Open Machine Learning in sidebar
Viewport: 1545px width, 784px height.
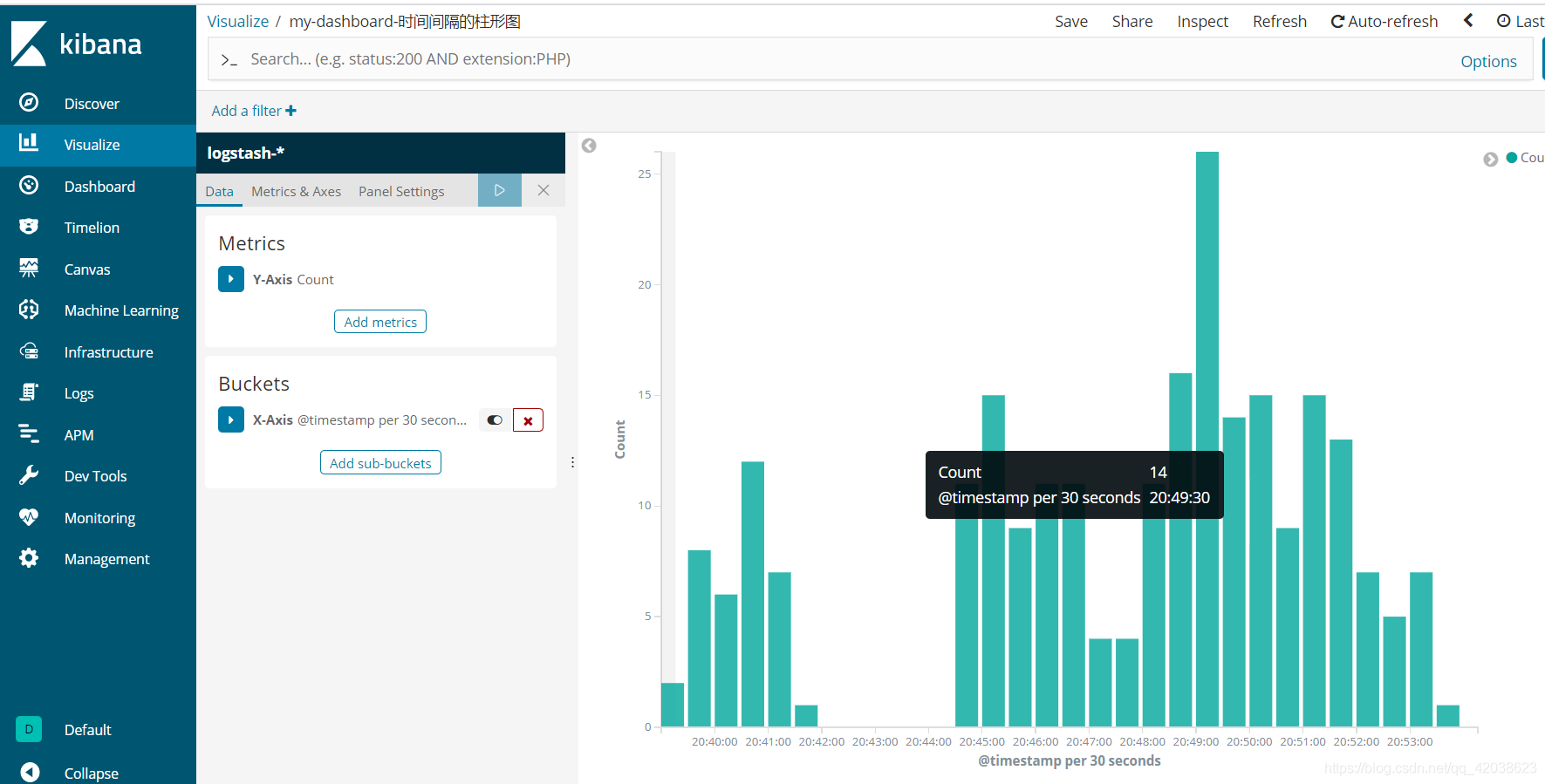click(121, 310)
